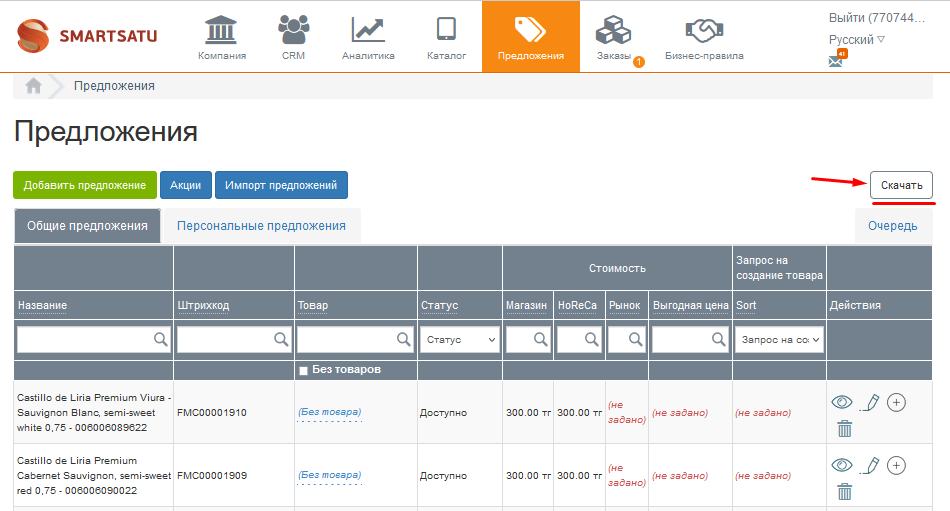Viewport: 950px width, 511px height.
Task: Open the CRM people icon
Action: pyautogui.click(x=293, y=30)
